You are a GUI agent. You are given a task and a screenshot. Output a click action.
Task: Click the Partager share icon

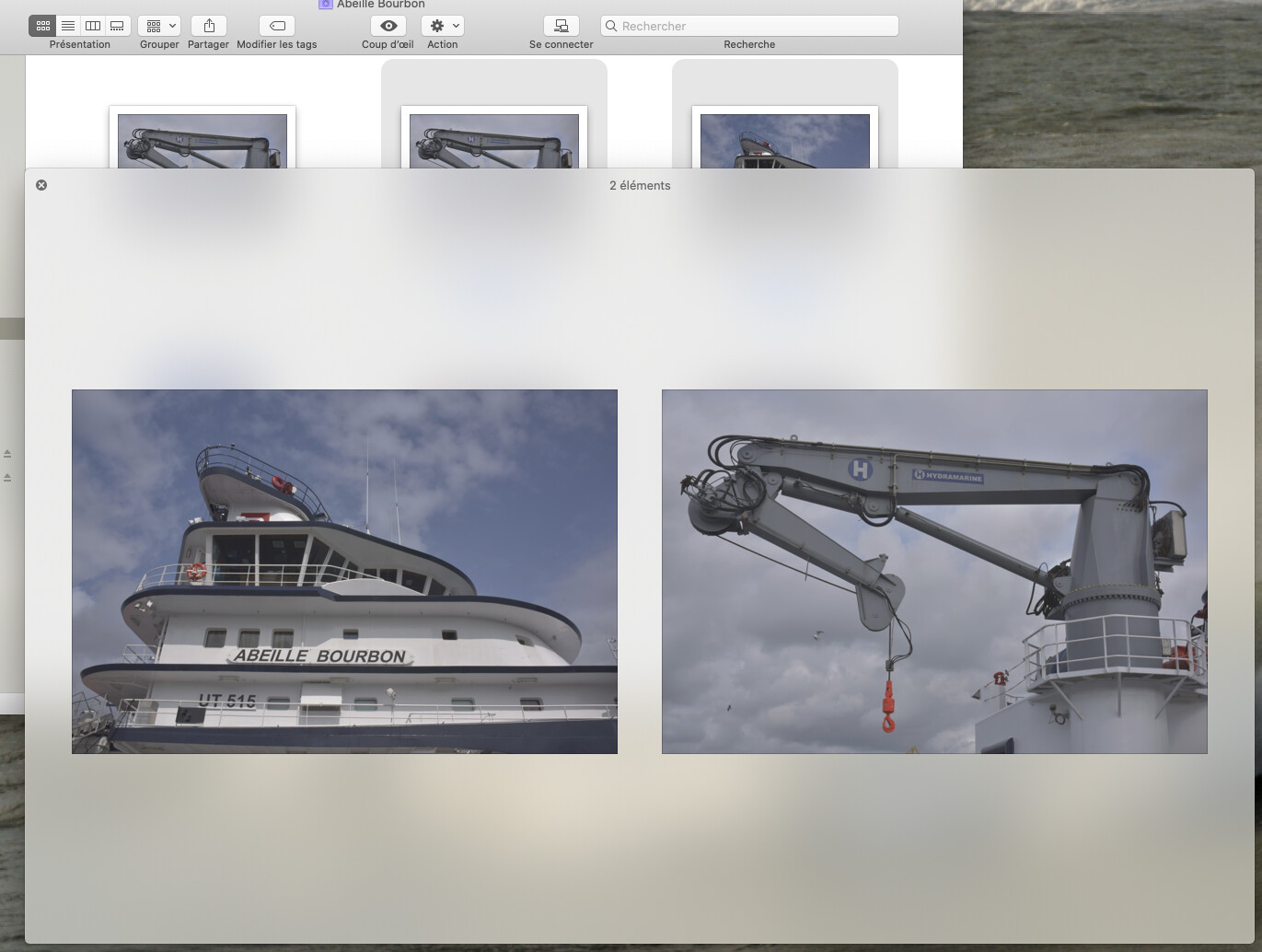point(209,26)
